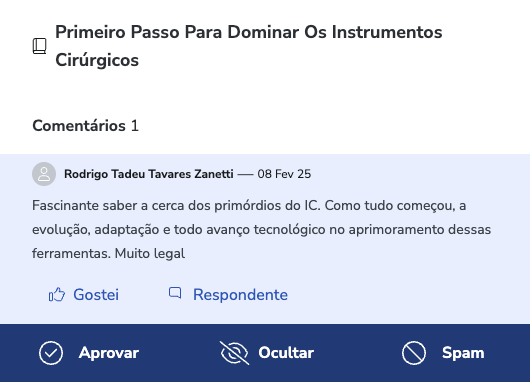Click the book icon beside lesson title

39,46
